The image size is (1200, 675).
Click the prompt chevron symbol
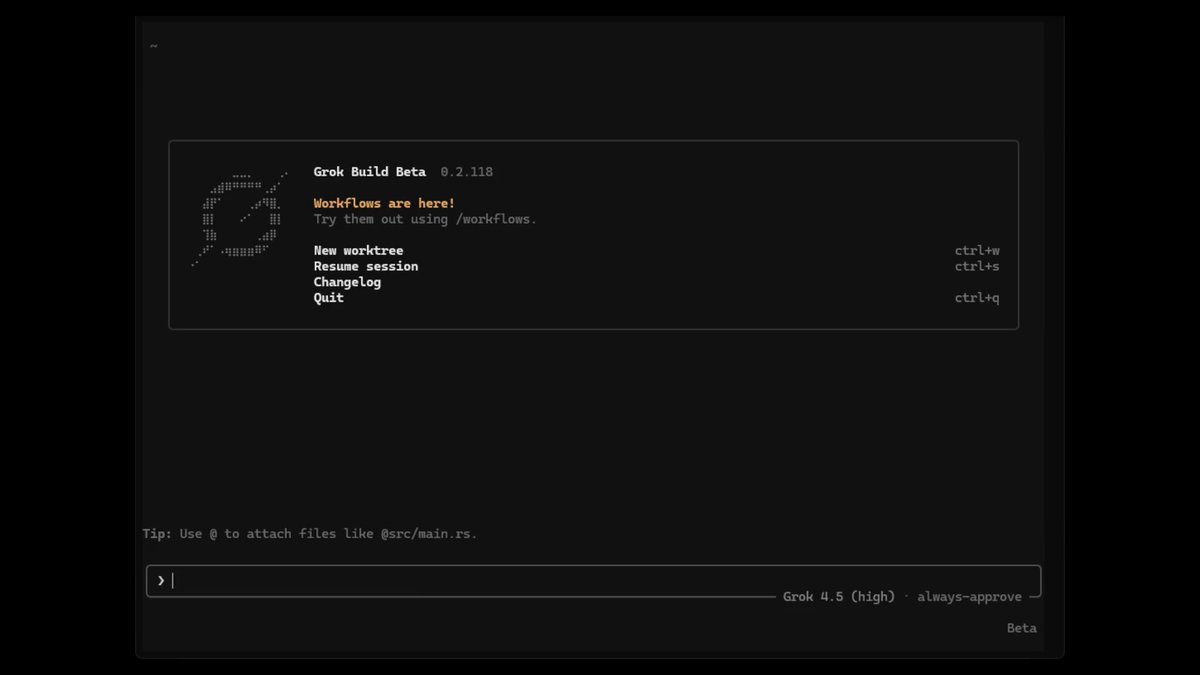coord(161,581)
